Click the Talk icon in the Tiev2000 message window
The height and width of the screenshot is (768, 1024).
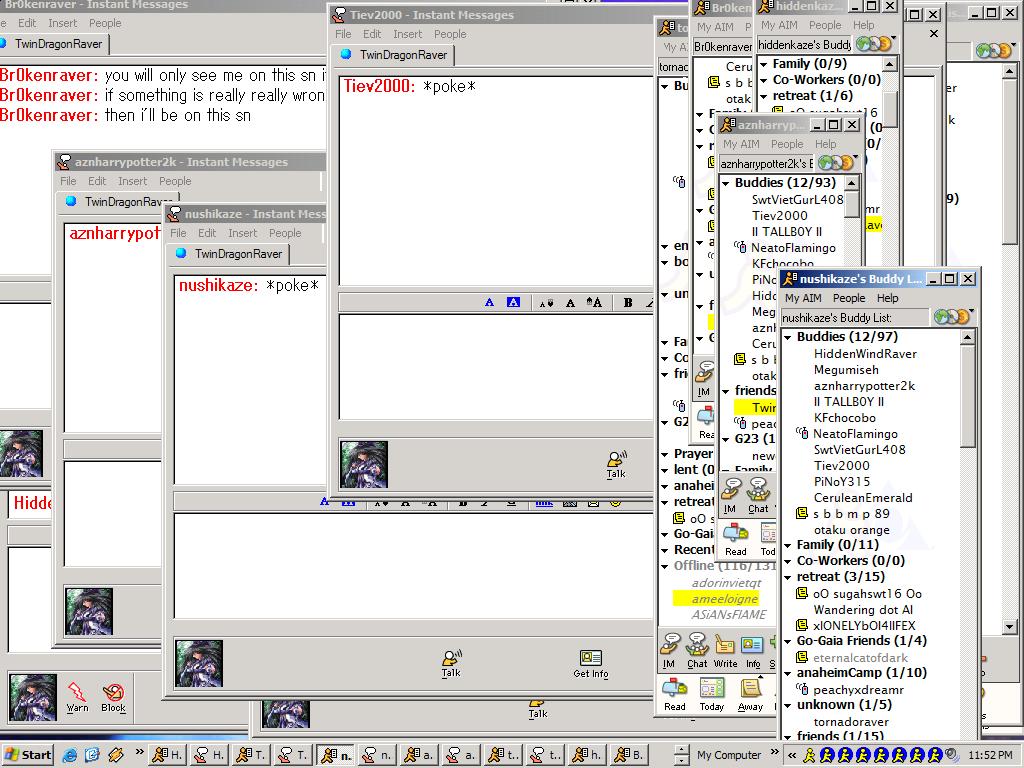(616, 464)
